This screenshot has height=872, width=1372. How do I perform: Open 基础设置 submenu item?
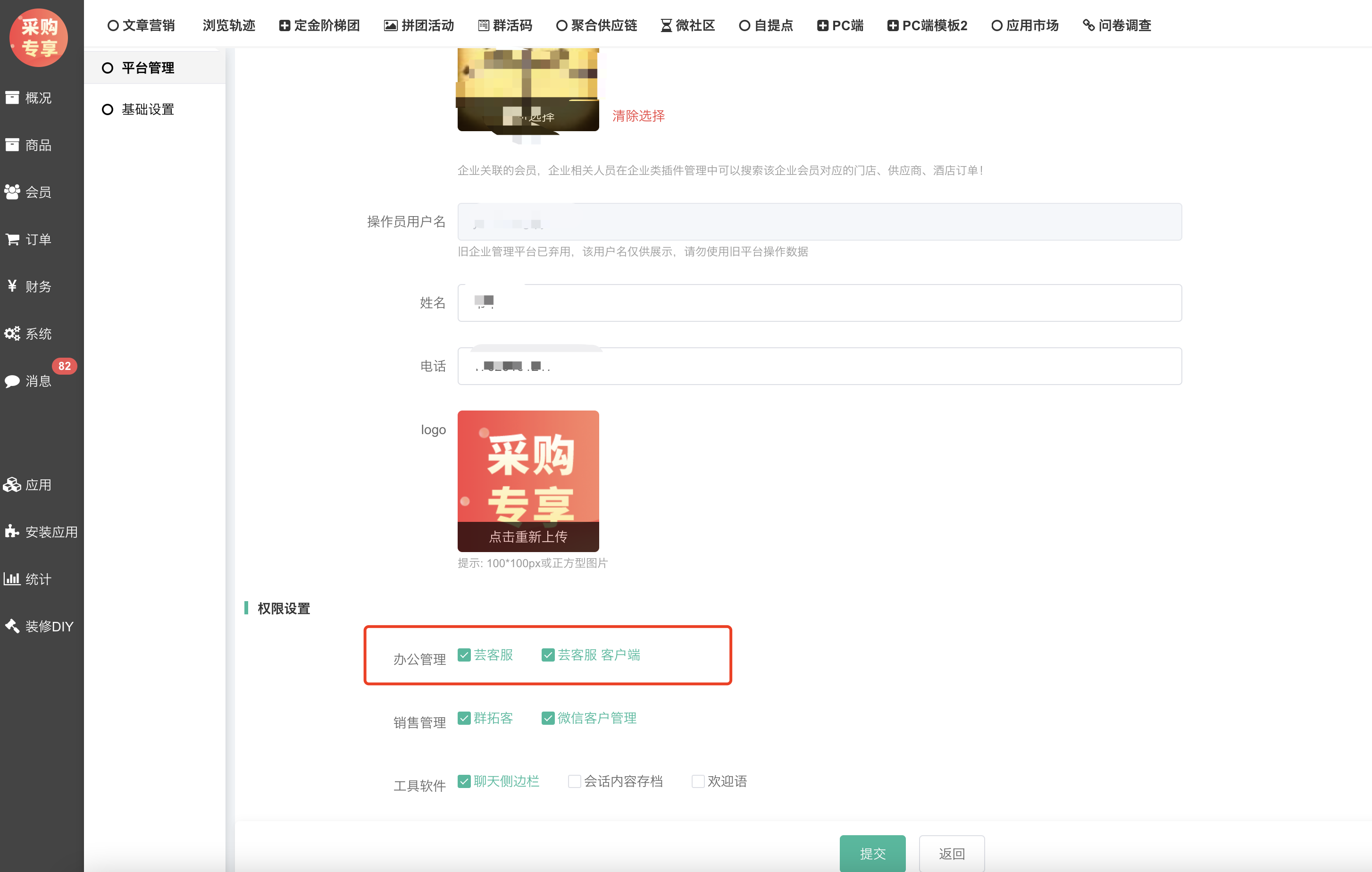click(x=148, y=109)
